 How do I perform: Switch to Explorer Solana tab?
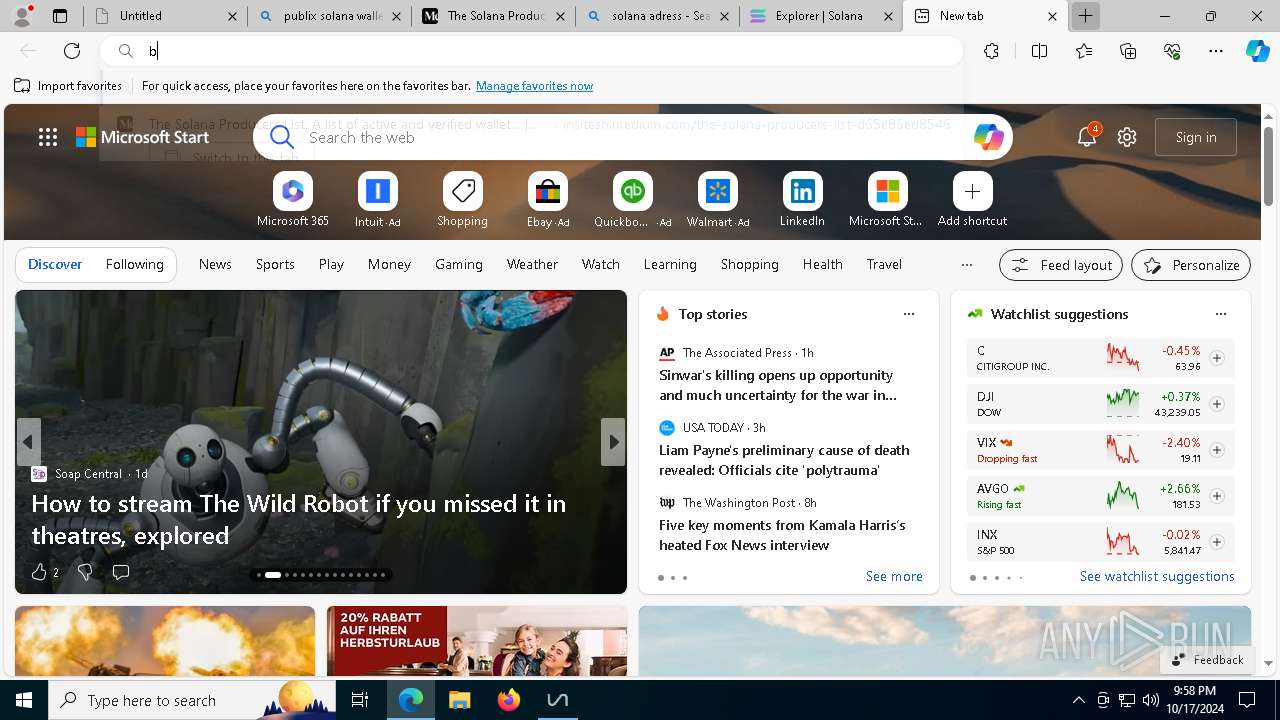coord(821,16)
